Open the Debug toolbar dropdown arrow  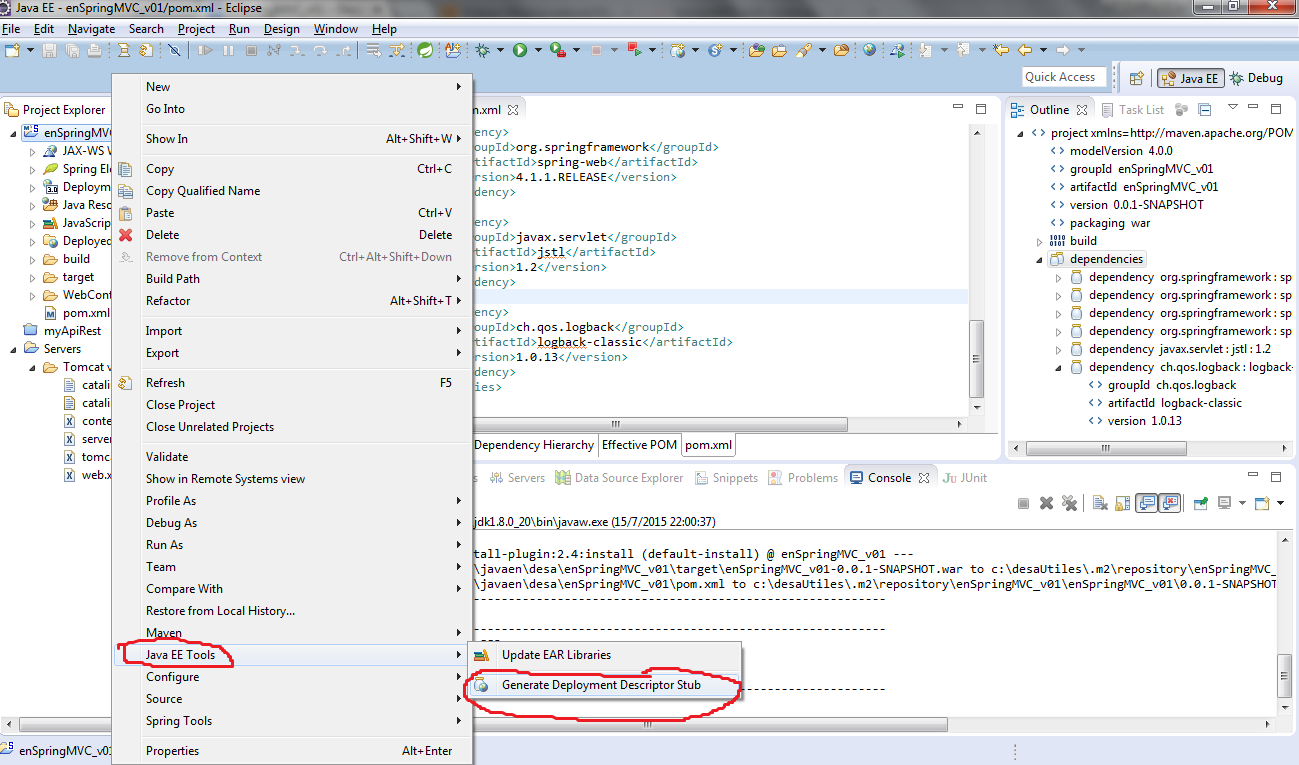click(500, 50)
